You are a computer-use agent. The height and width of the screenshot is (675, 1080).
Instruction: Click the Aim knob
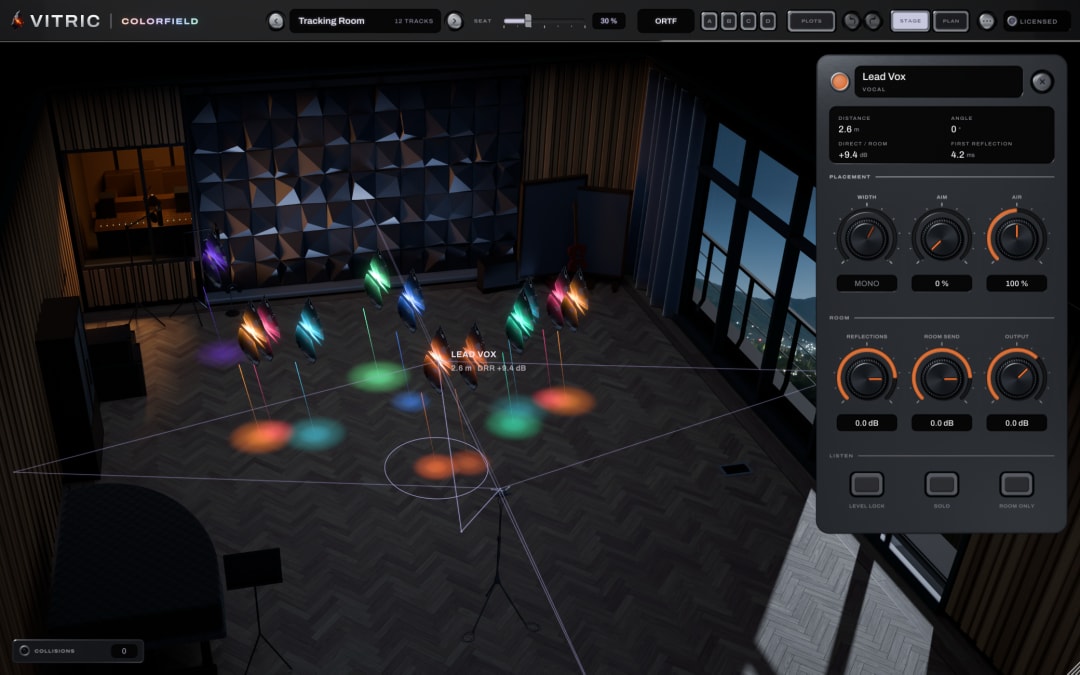(942, 238)
